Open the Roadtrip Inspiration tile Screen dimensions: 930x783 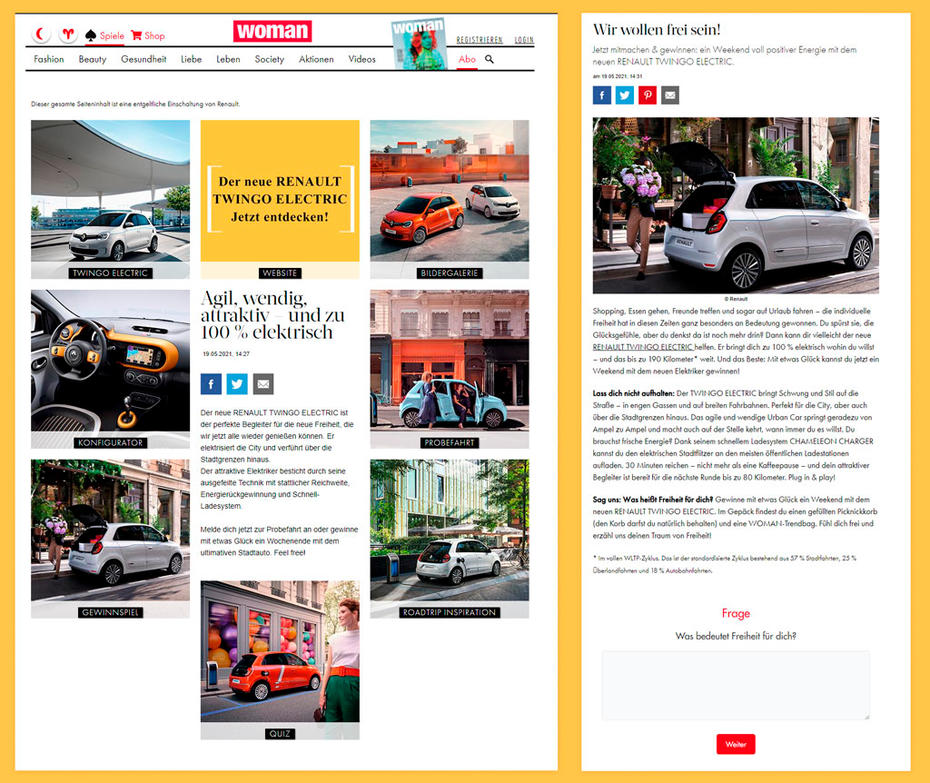point(450,539)
